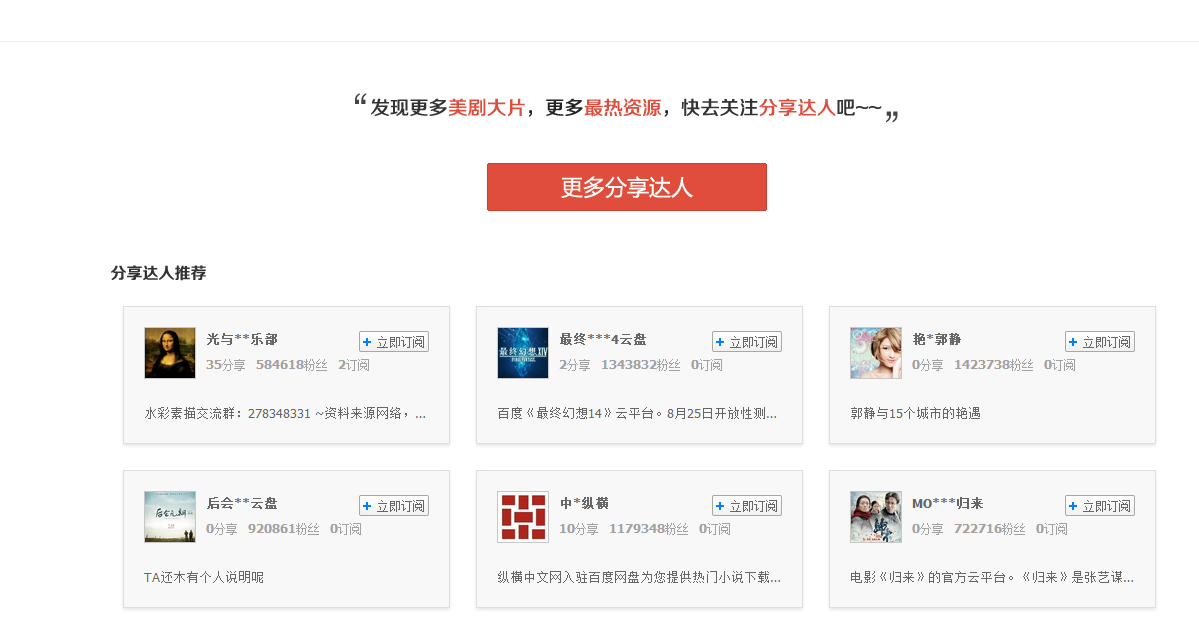Click the plus icon on MO***归来 subscribe button
The image size is (1199, 640).
click(x=1072, y=505)
